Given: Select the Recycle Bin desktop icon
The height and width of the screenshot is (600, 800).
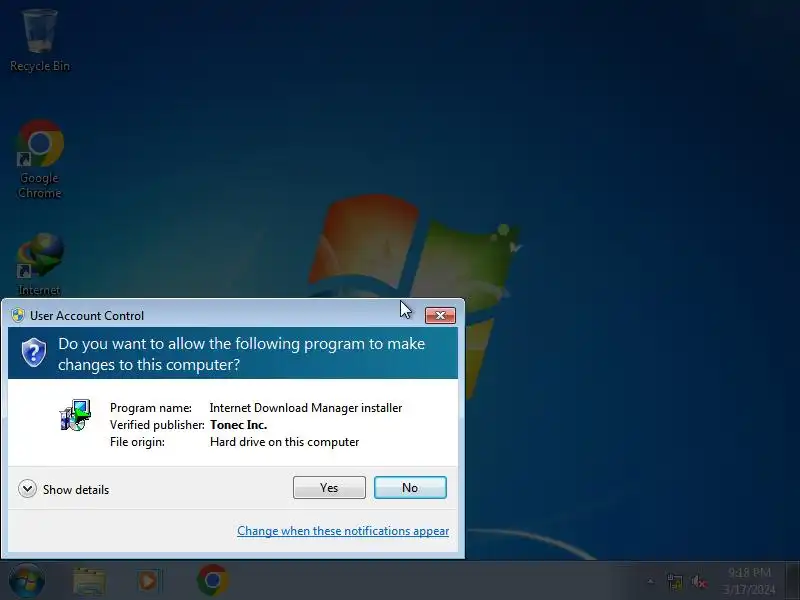Looking at the screenshot, I should coord(40,41).
